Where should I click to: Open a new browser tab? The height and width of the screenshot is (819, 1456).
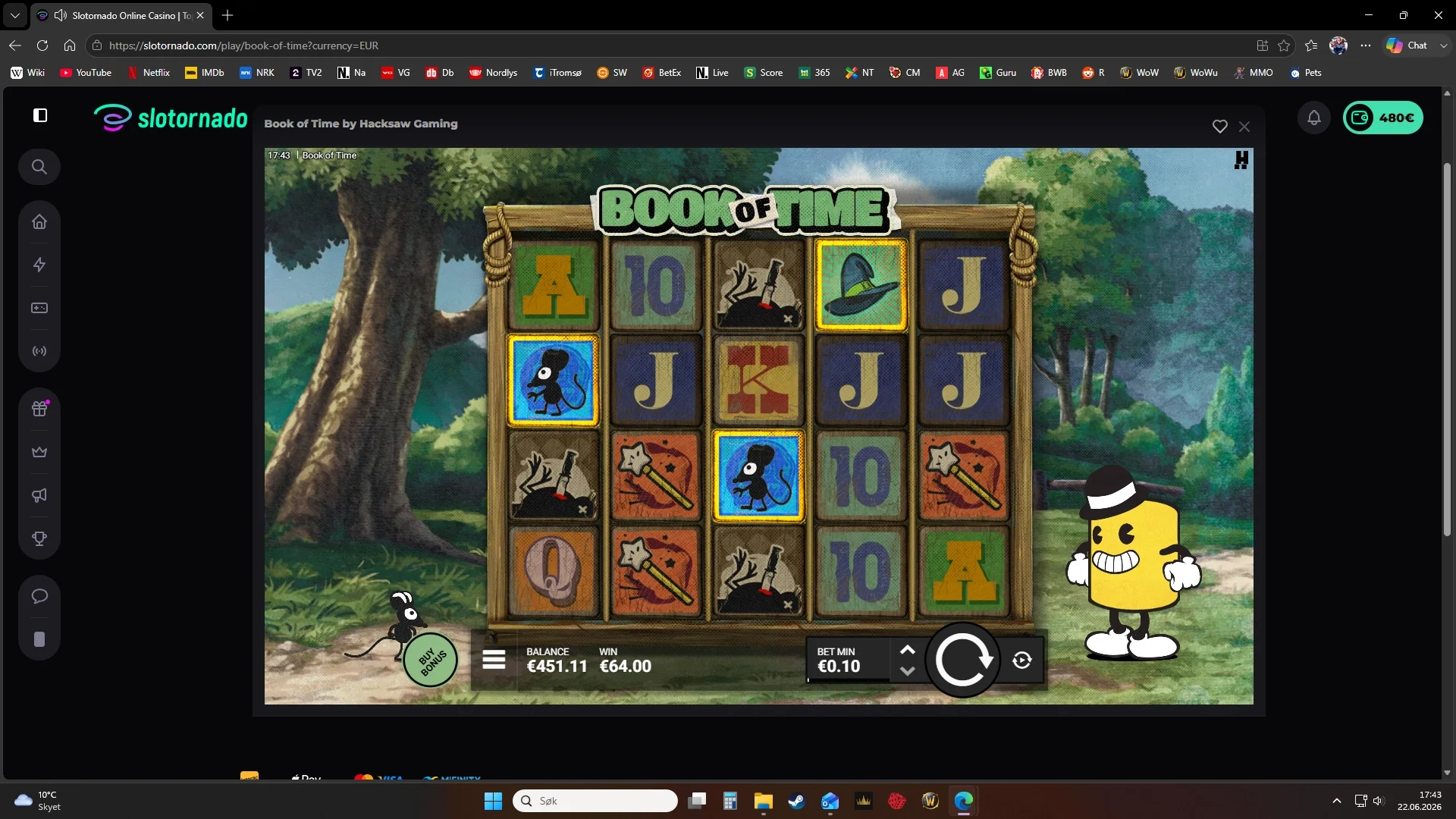coord(227,15)
